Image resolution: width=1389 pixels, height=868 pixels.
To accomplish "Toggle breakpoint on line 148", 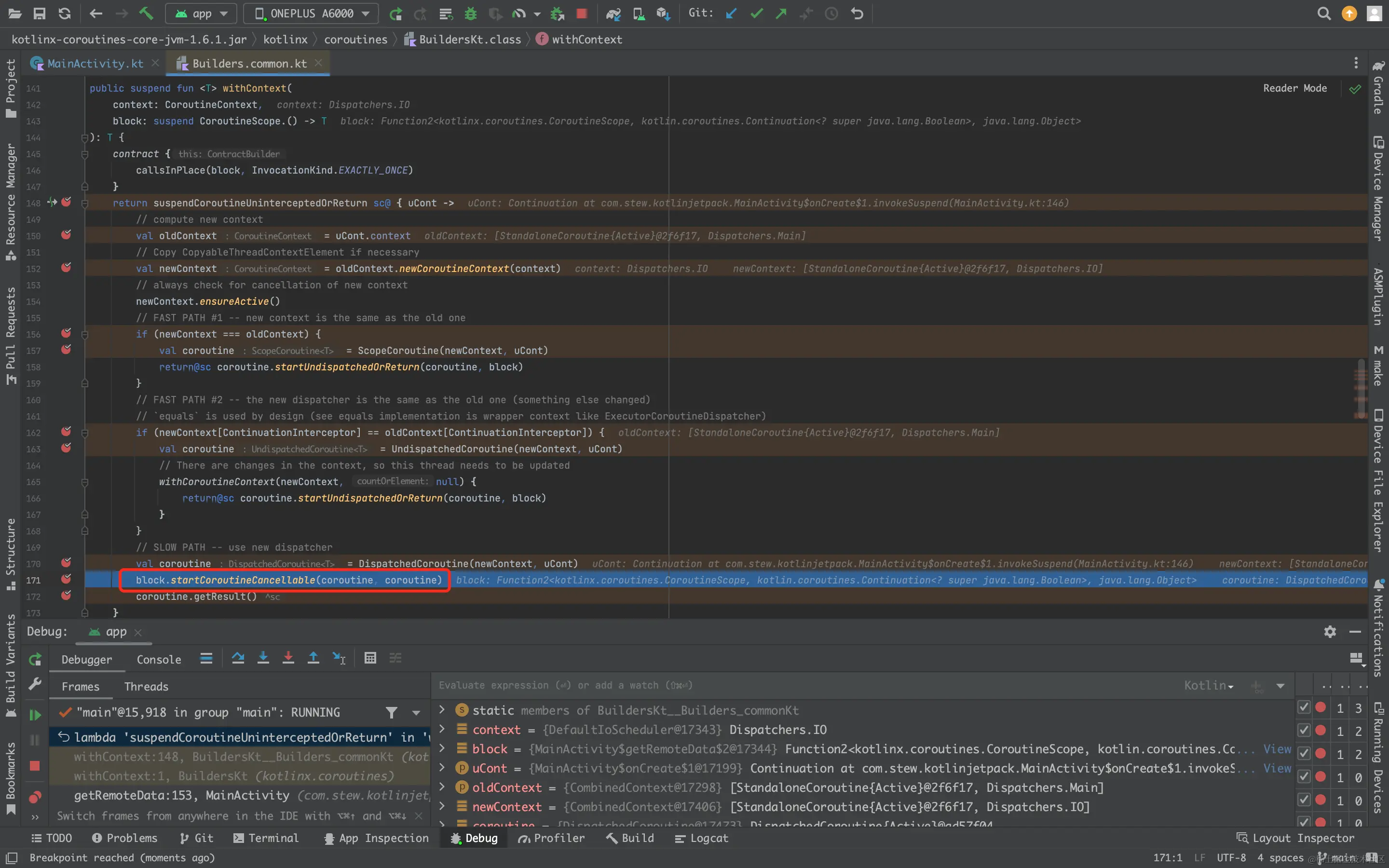I will pos(67,202).
